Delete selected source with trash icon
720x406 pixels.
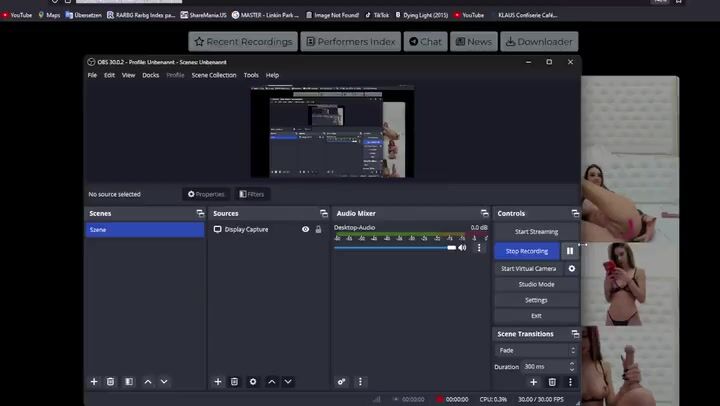point(234,382)
